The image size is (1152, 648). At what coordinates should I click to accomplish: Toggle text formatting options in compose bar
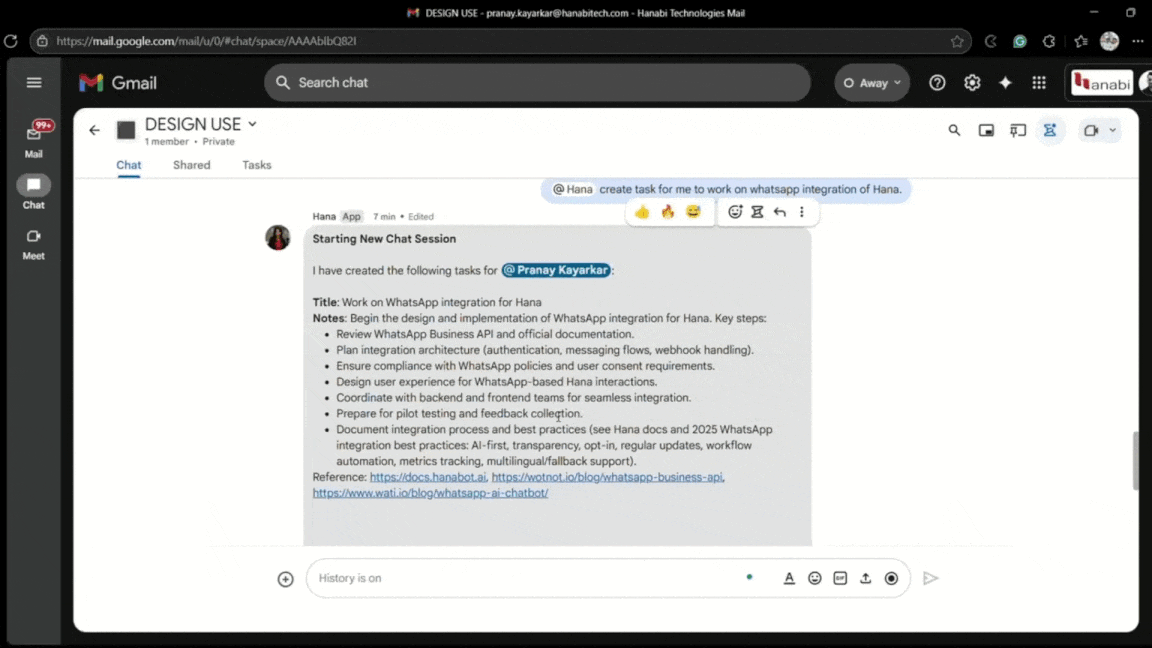(x=789, y=578)
